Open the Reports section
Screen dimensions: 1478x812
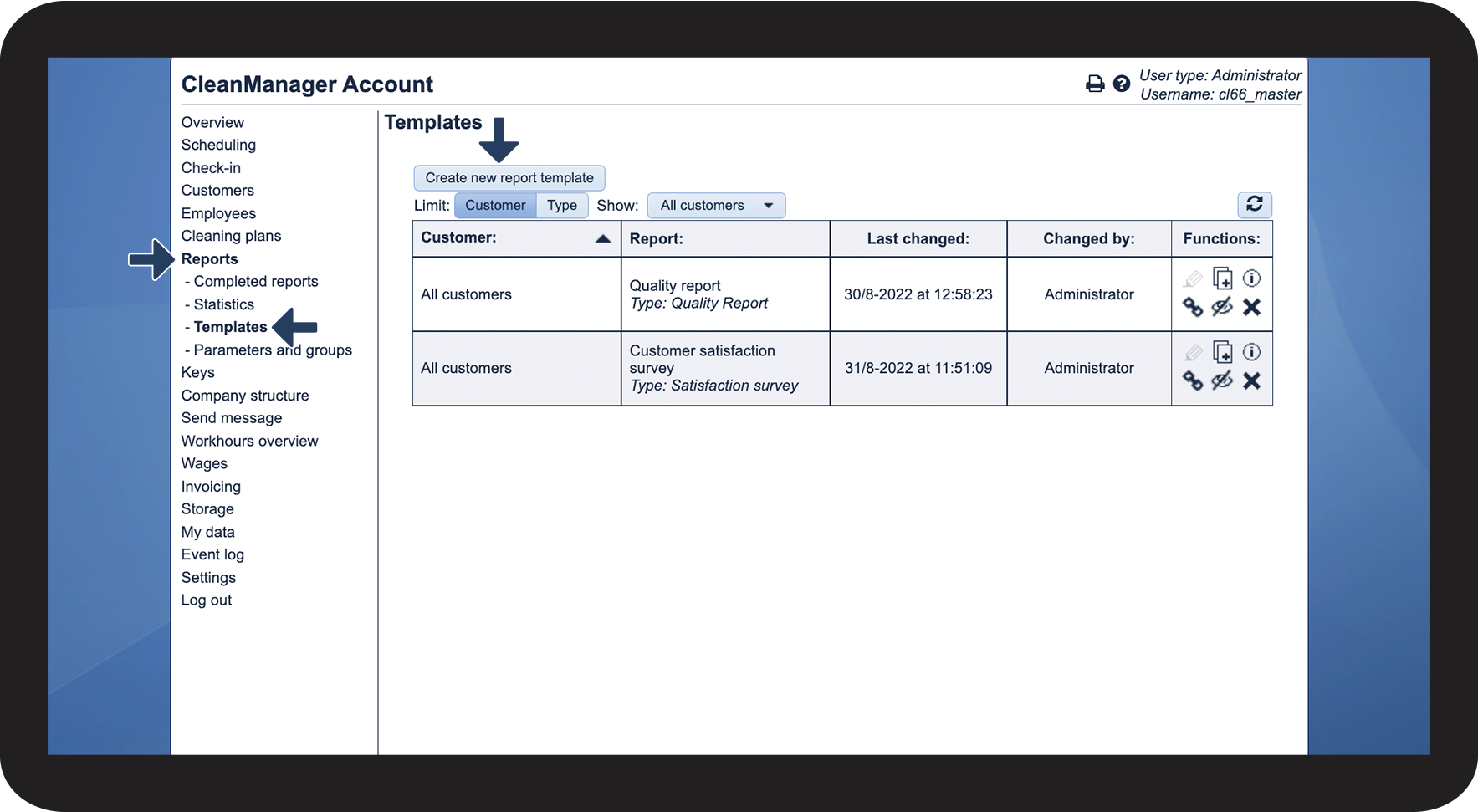click(x=209, y=258)
